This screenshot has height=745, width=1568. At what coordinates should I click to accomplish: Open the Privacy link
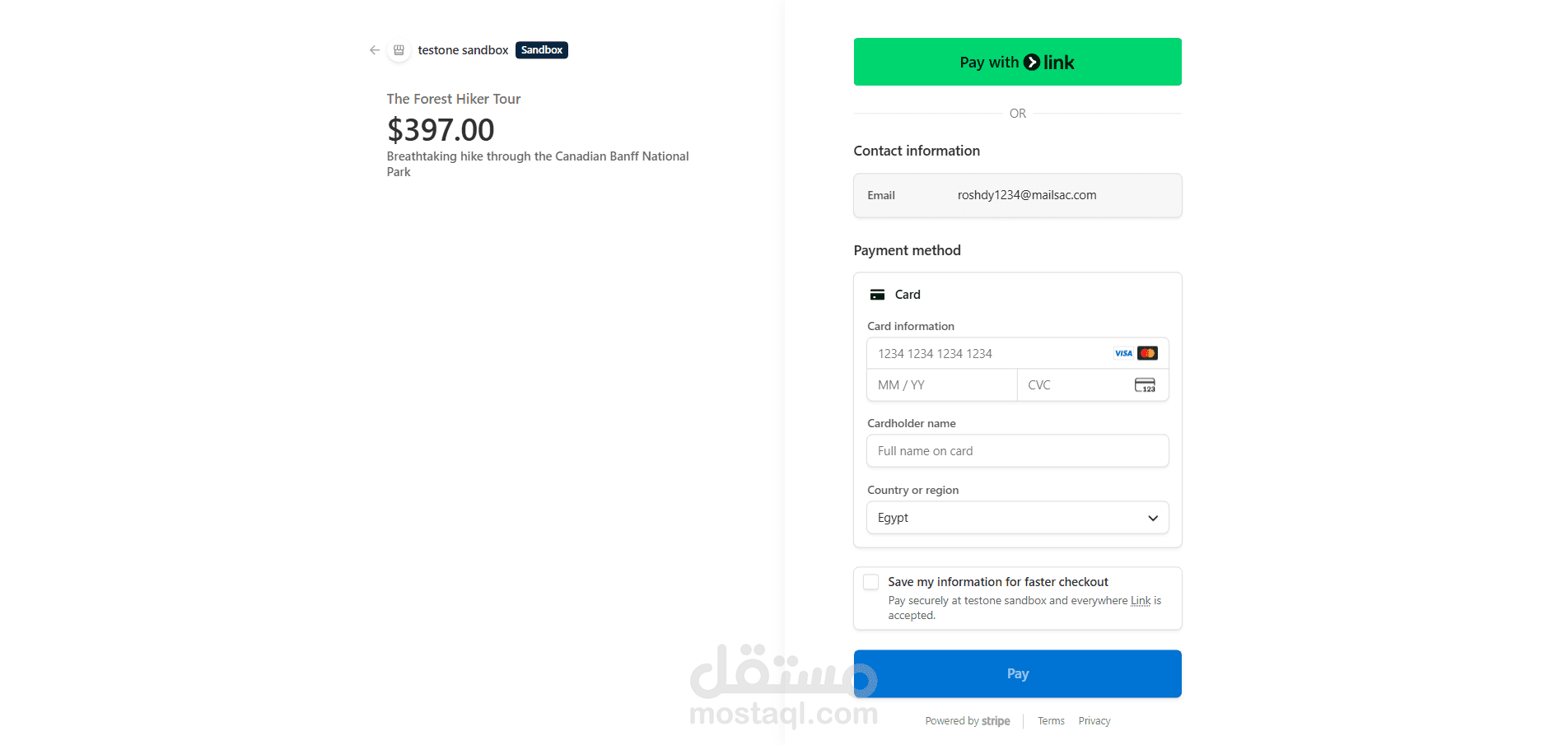point(1094,721)
